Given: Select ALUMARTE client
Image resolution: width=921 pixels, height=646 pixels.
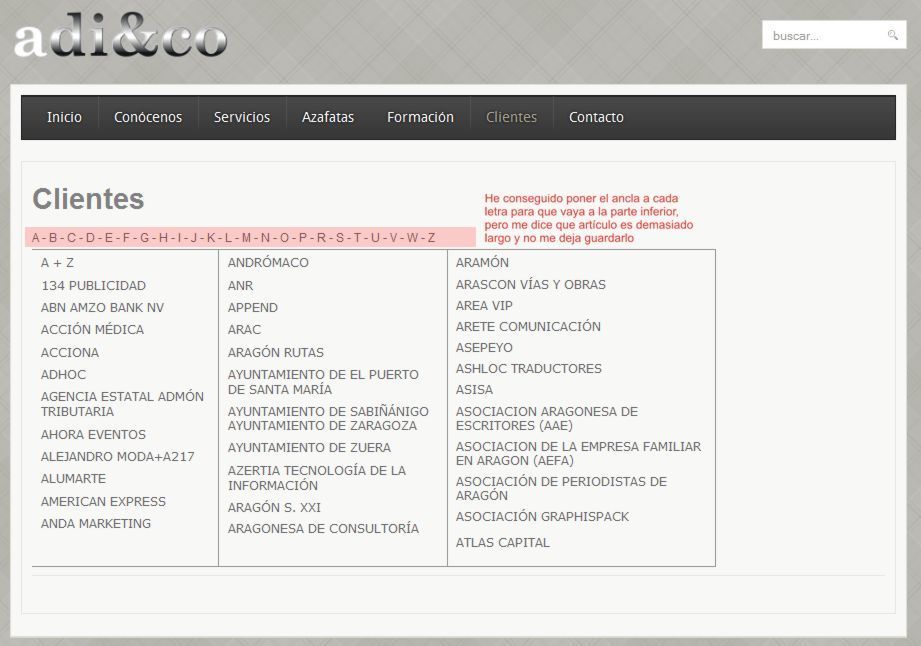Looking at the screenshot, I should pyautogui.click(x=73, y=479).
